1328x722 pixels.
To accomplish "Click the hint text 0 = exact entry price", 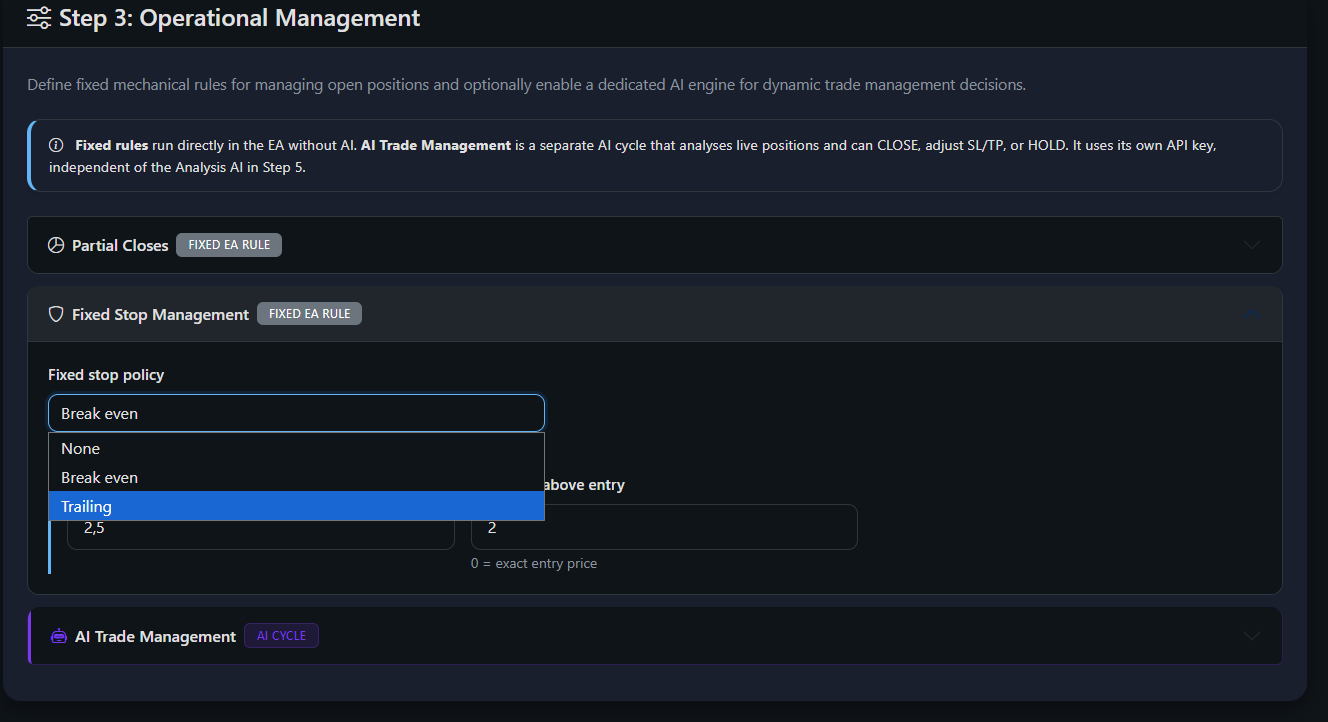I will pyautogui.click(x=534, y=563).
